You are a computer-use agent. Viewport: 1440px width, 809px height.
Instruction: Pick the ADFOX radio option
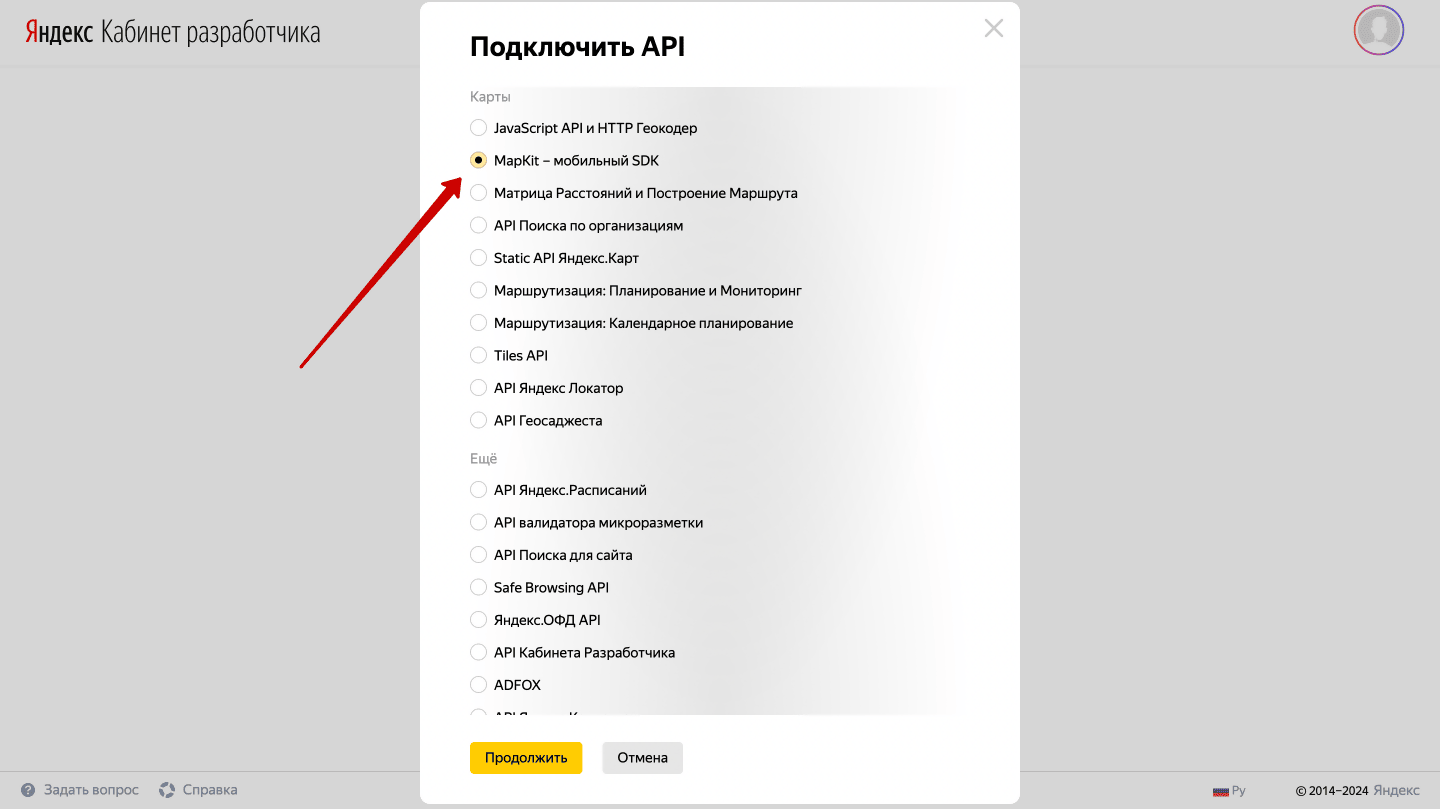[478, 685]
